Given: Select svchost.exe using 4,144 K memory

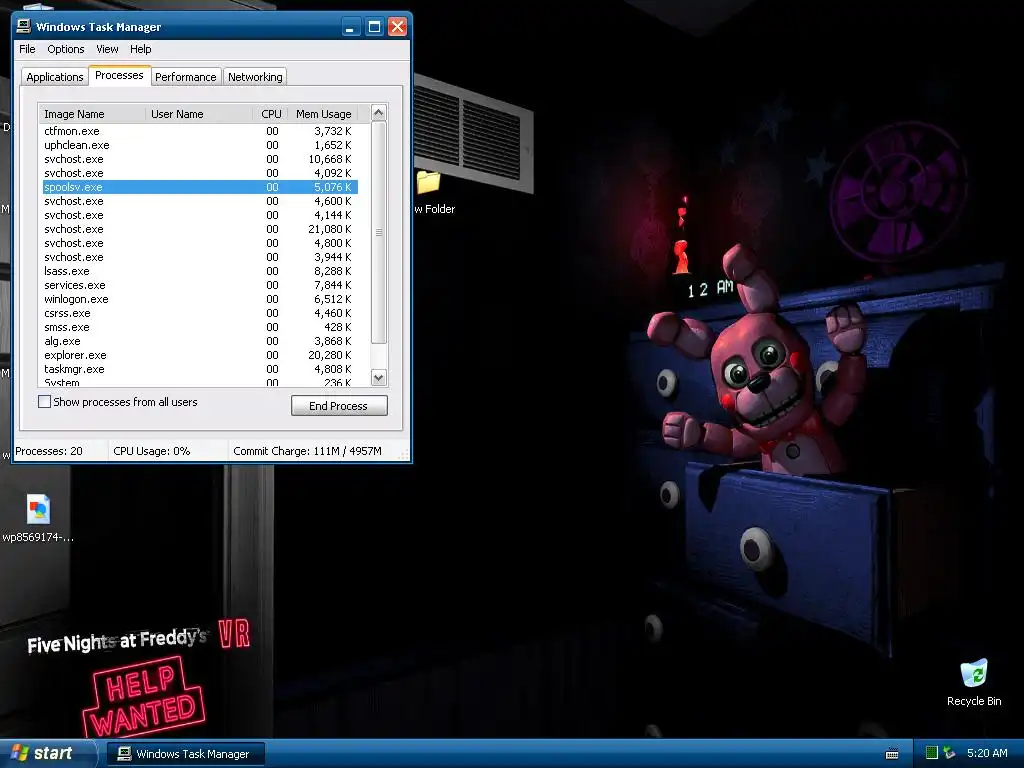Looking at the screenshot, I should (x=199, y=215).
